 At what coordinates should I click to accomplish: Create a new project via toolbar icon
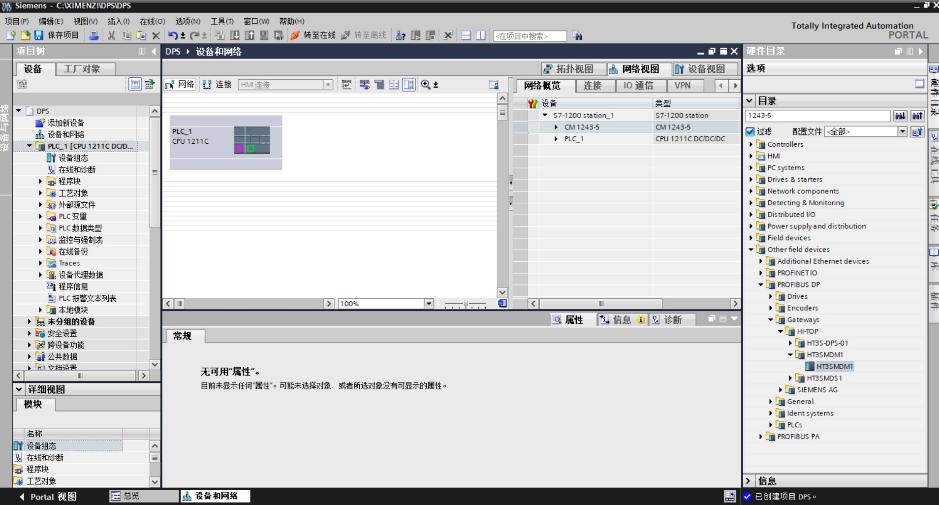(11, 35)
